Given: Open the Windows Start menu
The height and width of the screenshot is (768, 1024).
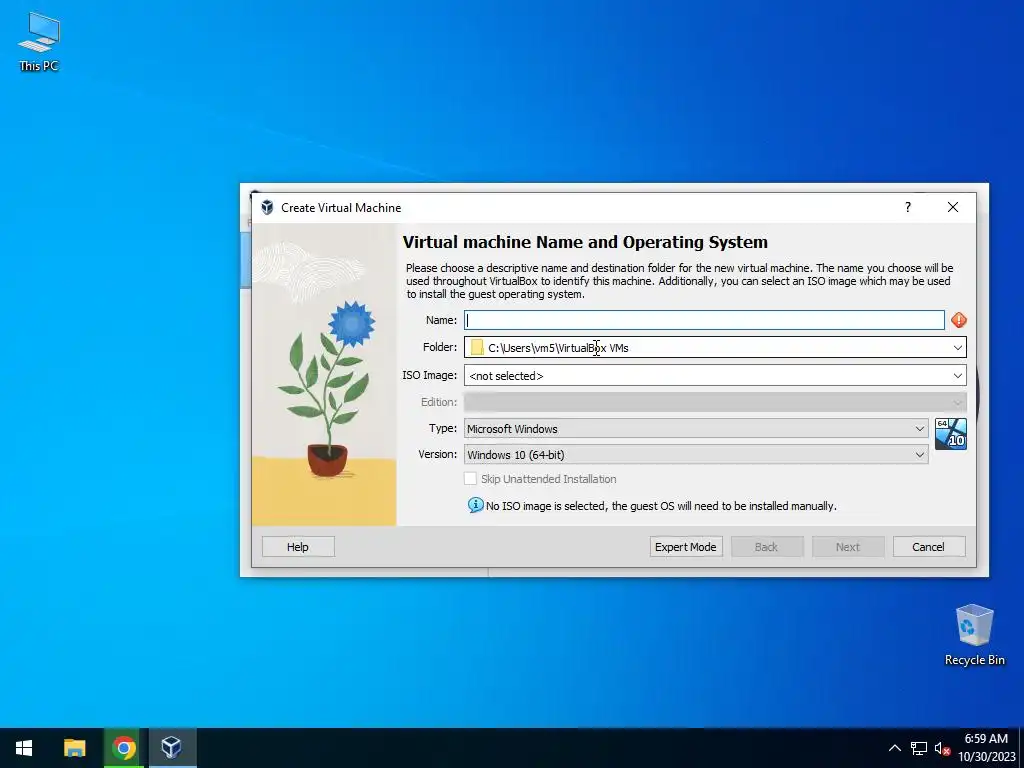Looking at the screenshot, I should (24, 748).
